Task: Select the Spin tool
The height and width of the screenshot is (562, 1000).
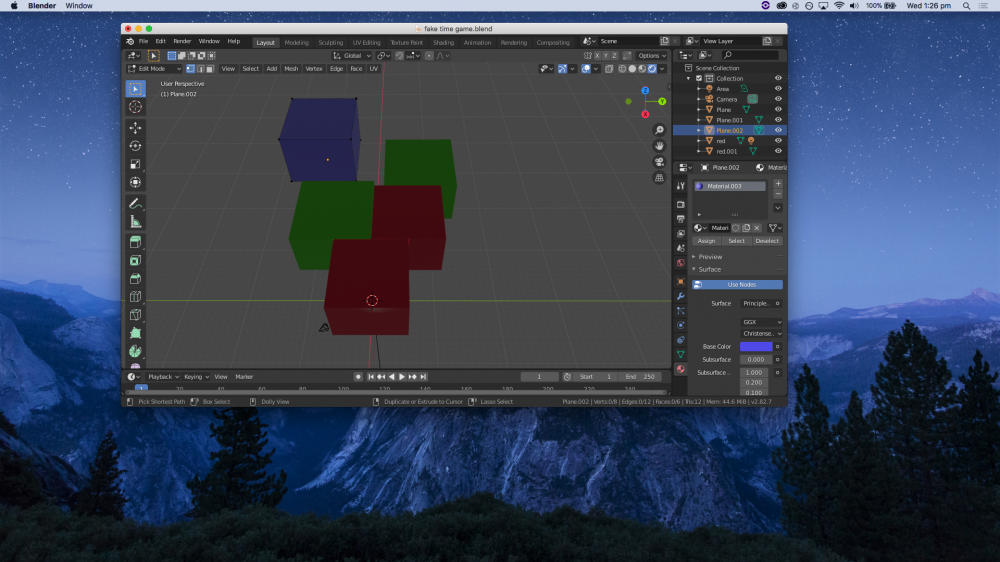Action: click(x=135, y=351)
